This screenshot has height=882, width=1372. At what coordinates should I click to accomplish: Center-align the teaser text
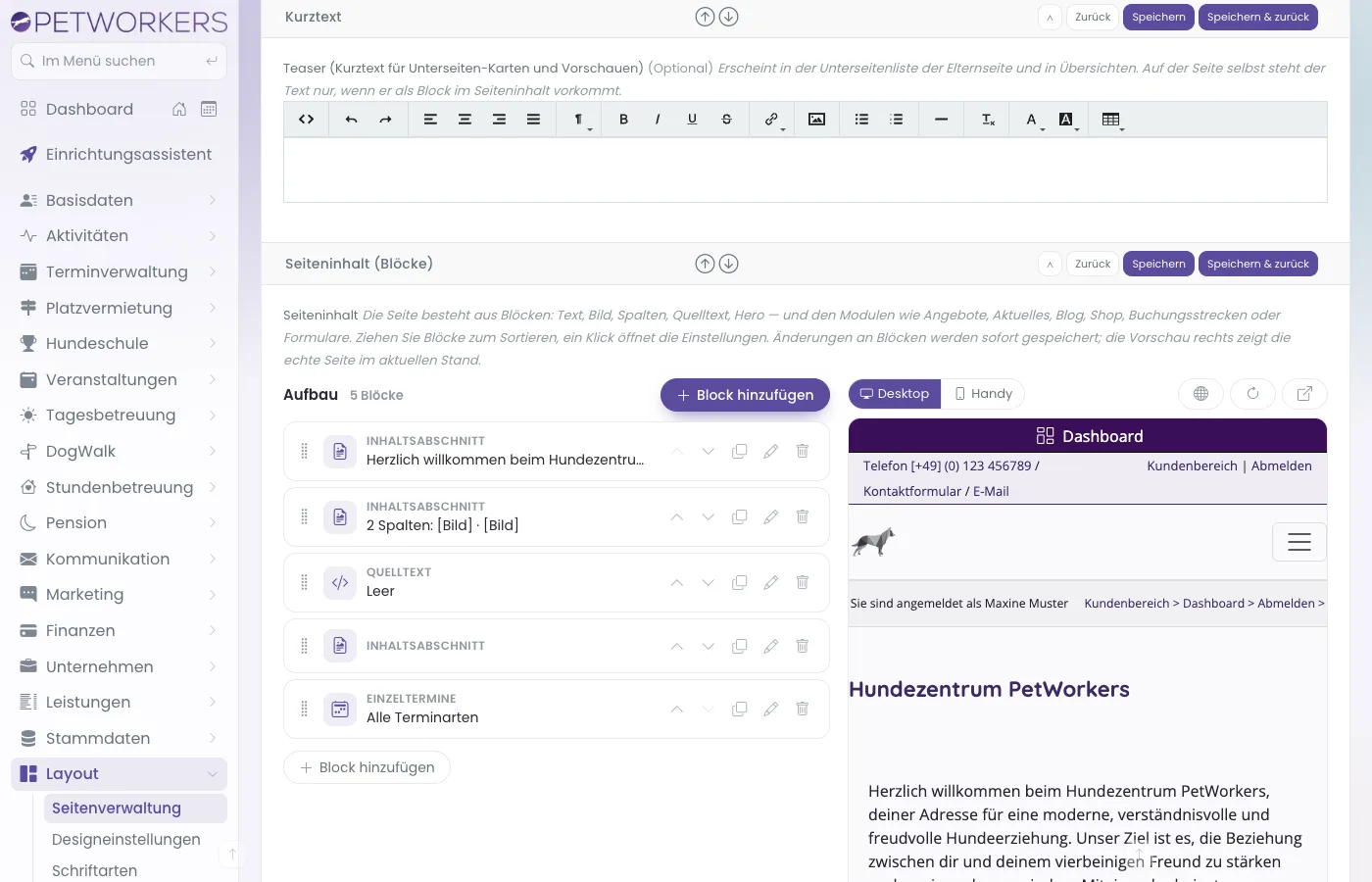tap(465, 120)
